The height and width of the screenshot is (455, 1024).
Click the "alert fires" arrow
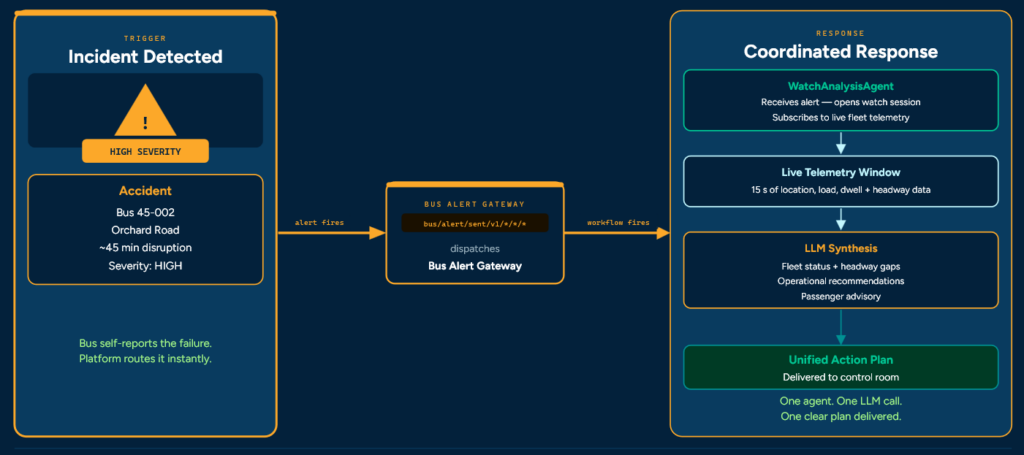331,233
